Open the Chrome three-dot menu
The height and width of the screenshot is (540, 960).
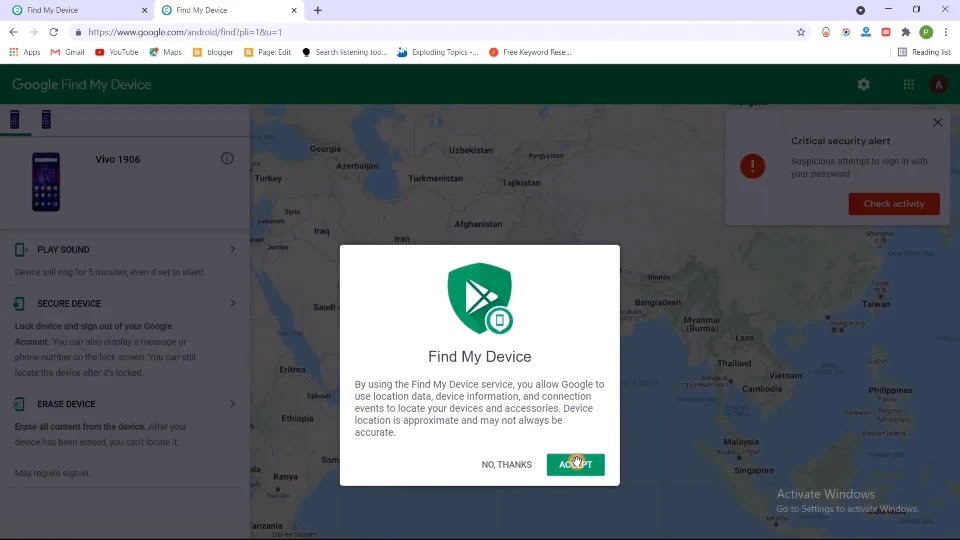tap(945, 32)
